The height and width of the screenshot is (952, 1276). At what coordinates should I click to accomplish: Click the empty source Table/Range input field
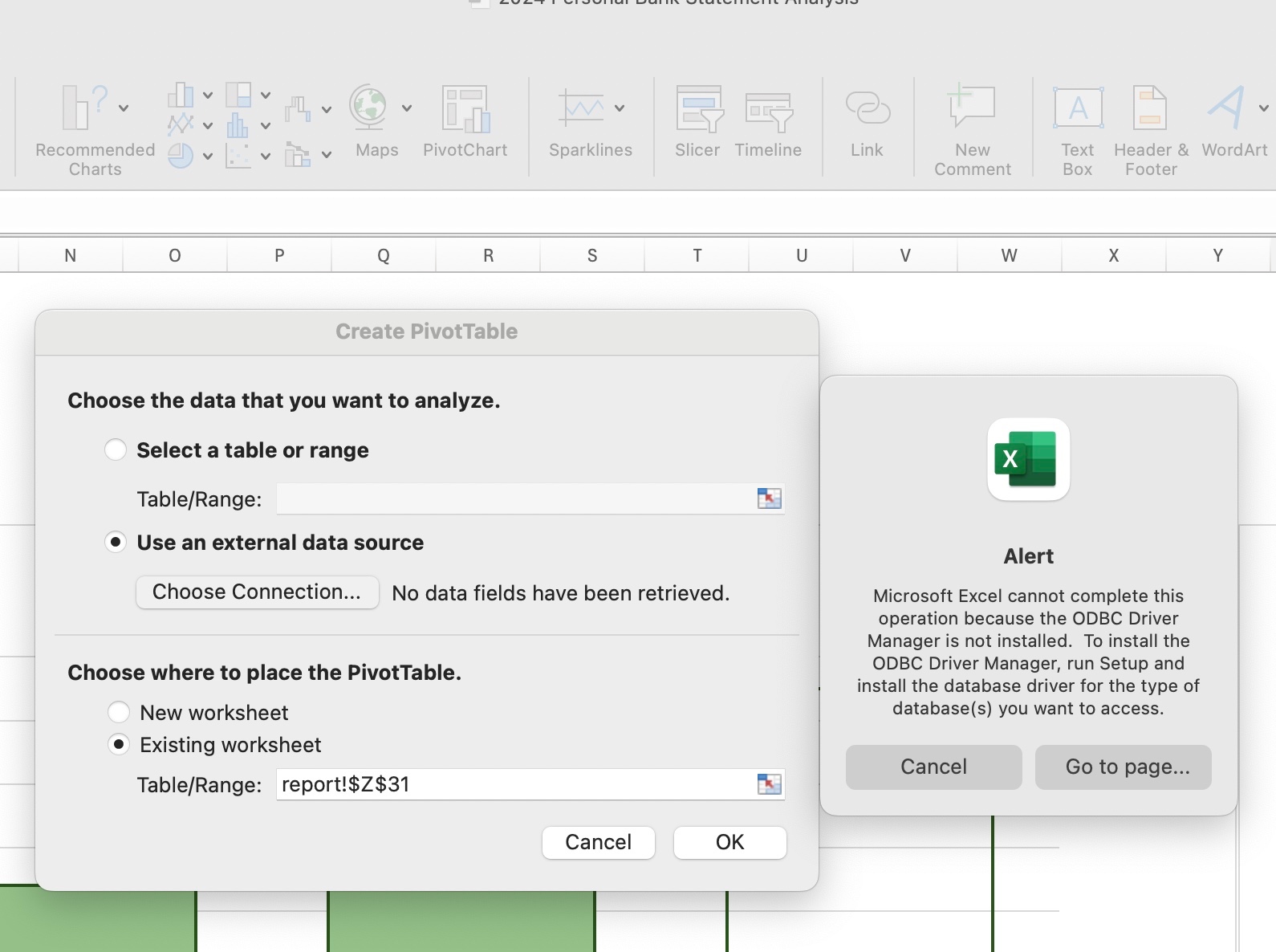(x=515, y=498)
